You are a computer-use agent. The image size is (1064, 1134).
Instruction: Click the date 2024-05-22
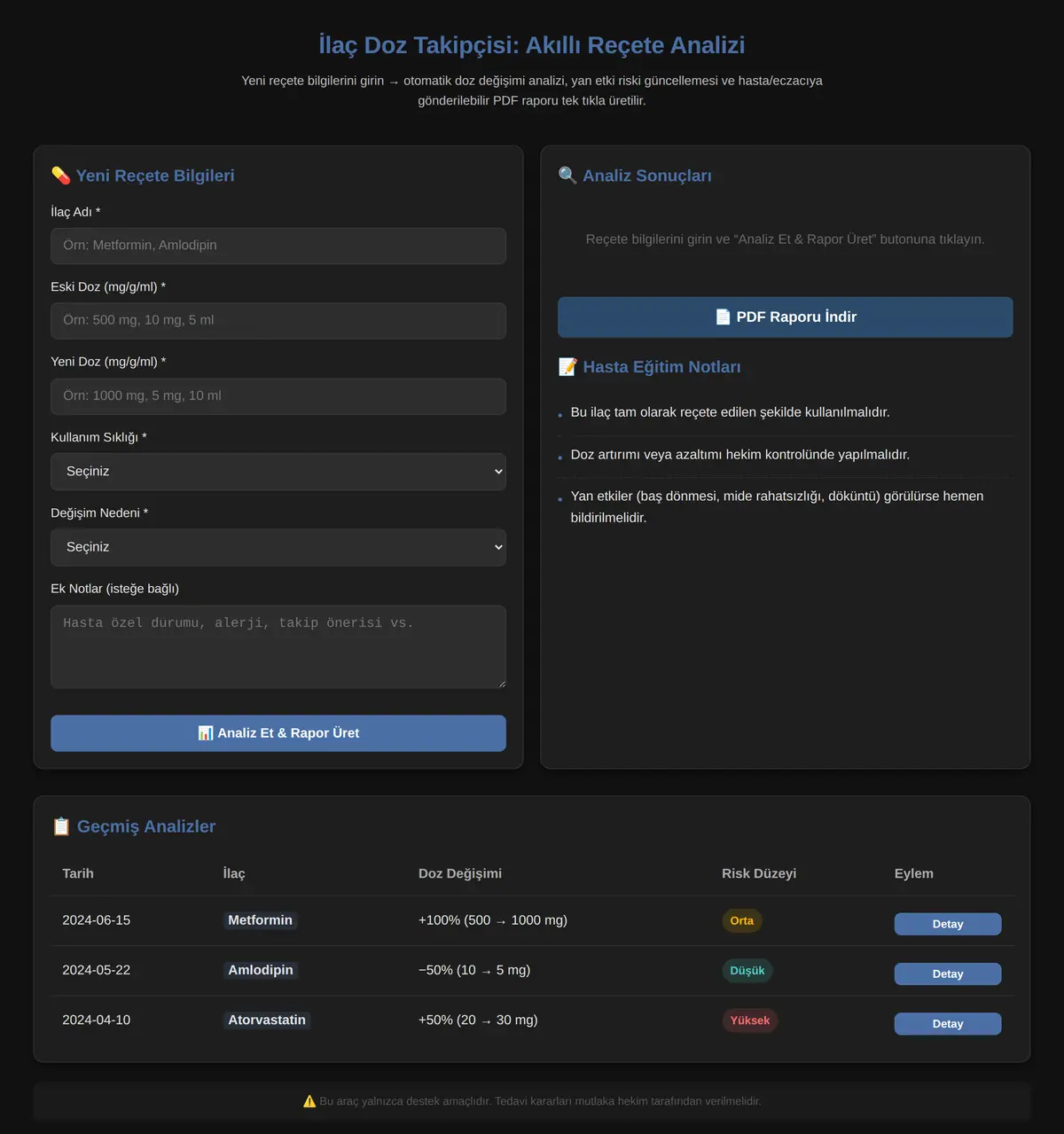coord(97,970)
